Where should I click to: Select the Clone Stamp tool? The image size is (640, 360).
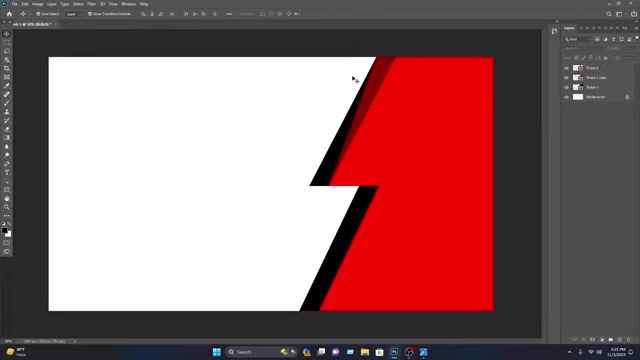7,111
